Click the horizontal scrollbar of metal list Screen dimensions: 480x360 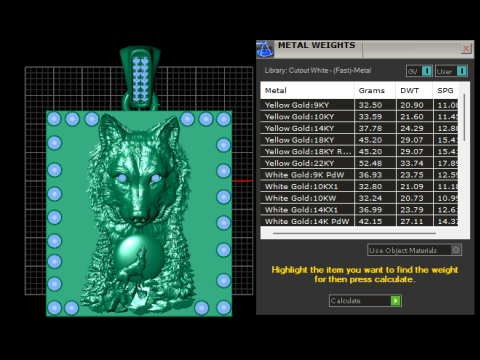tap(354, 233)
